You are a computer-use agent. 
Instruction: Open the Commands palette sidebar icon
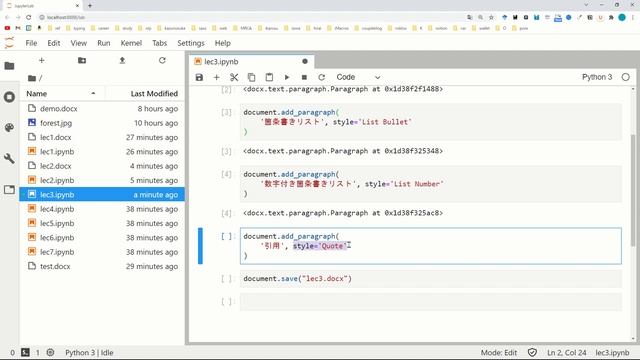pos(9,128)
